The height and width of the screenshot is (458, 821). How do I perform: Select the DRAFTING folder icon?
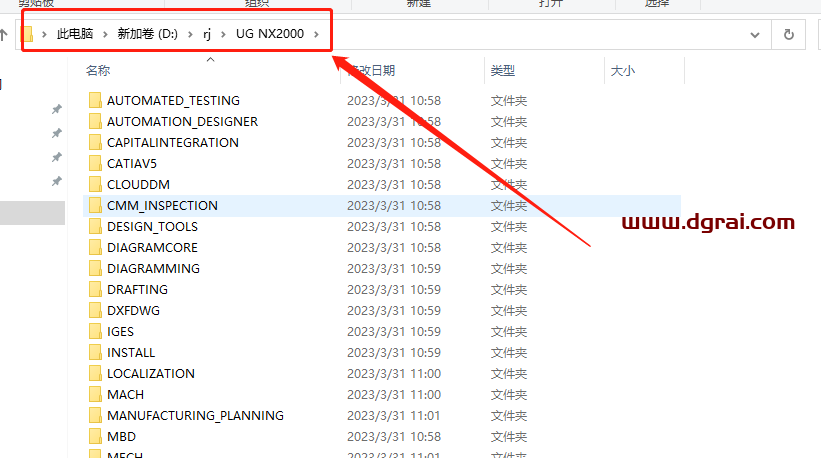tap(95, 289)
